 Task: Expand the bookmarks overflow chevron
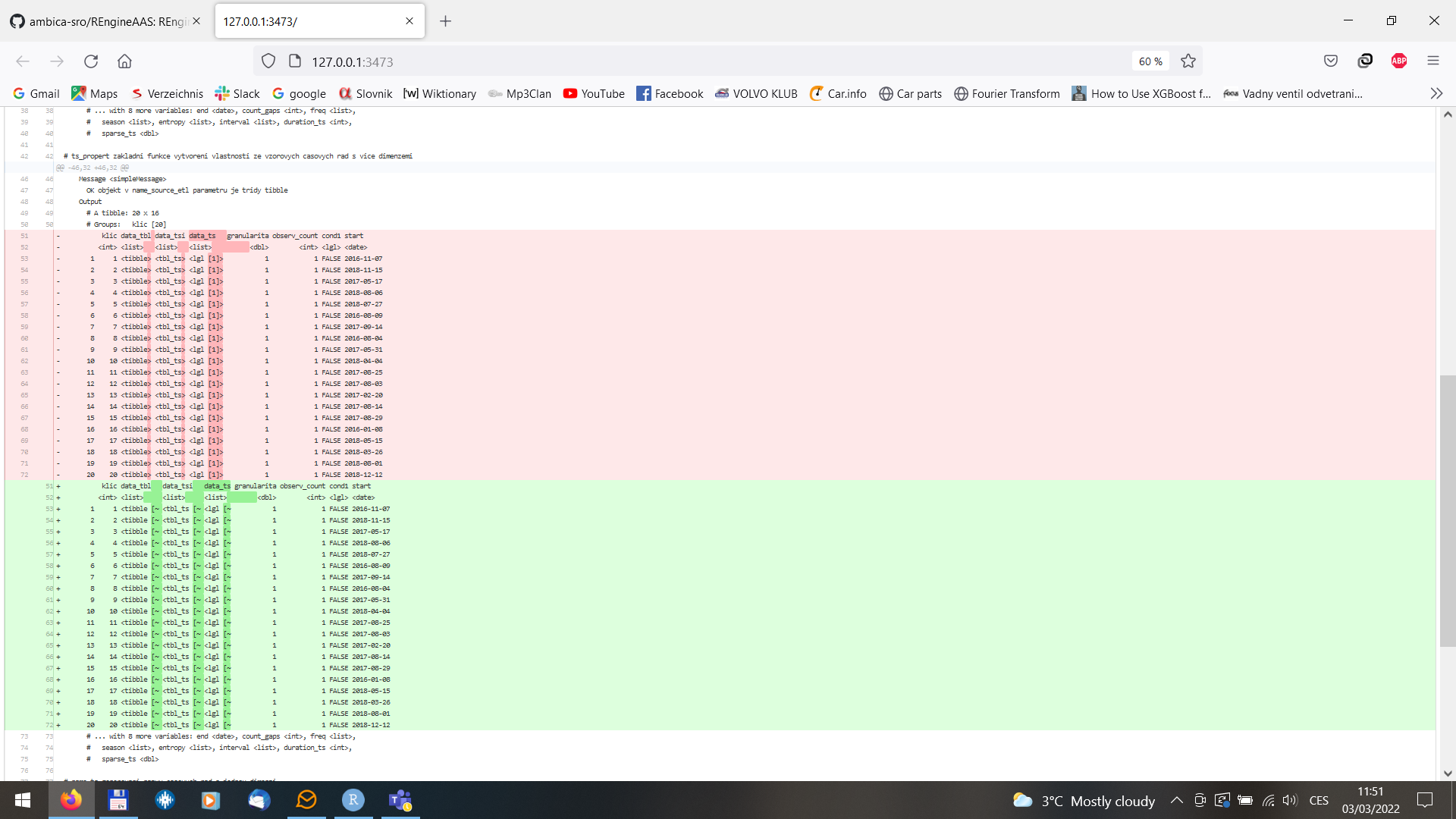[x=1436, y=93]
